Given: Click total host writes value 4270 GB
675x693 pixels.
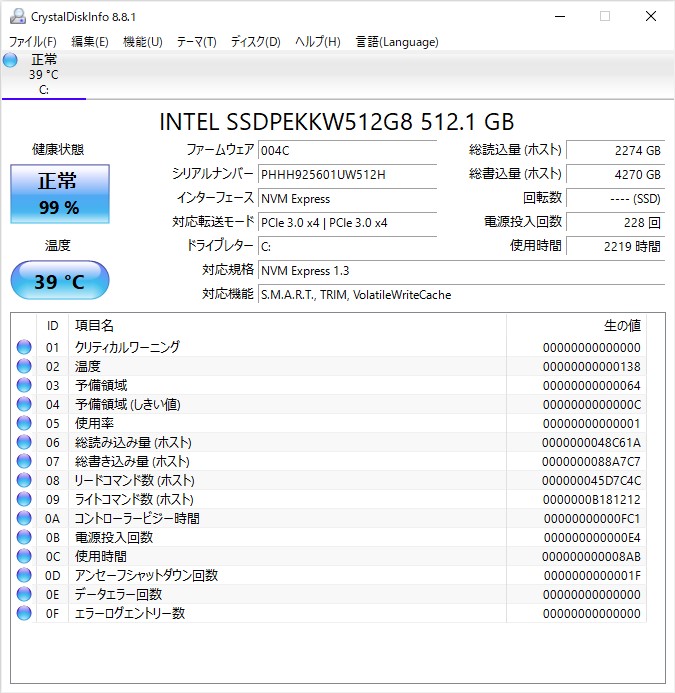Looking at the screenshot, I should [615, 175].
